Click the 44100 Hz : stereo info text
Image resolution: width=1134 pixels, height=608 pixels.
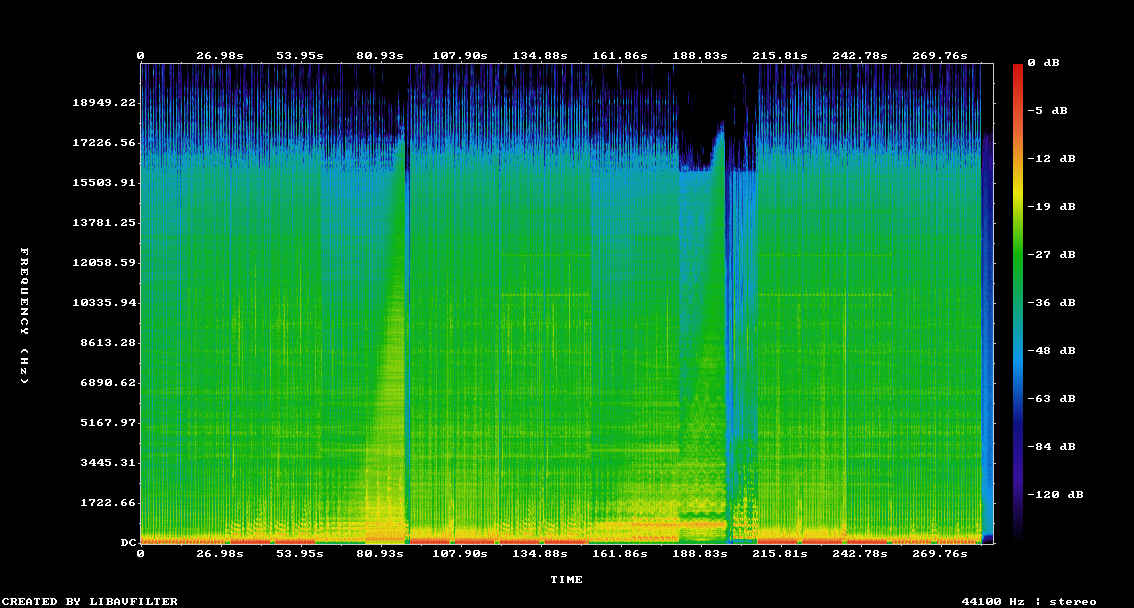click(1029, 602)
